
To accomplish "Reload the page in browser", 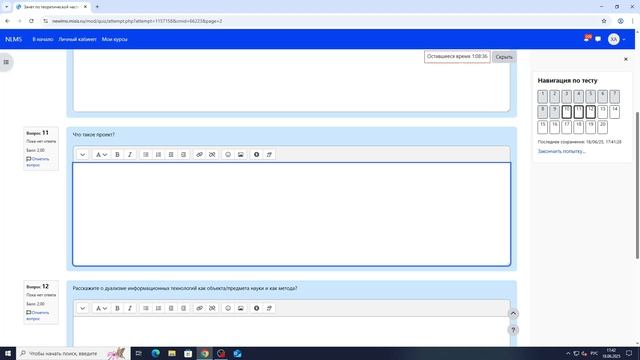I will point(31,21).
